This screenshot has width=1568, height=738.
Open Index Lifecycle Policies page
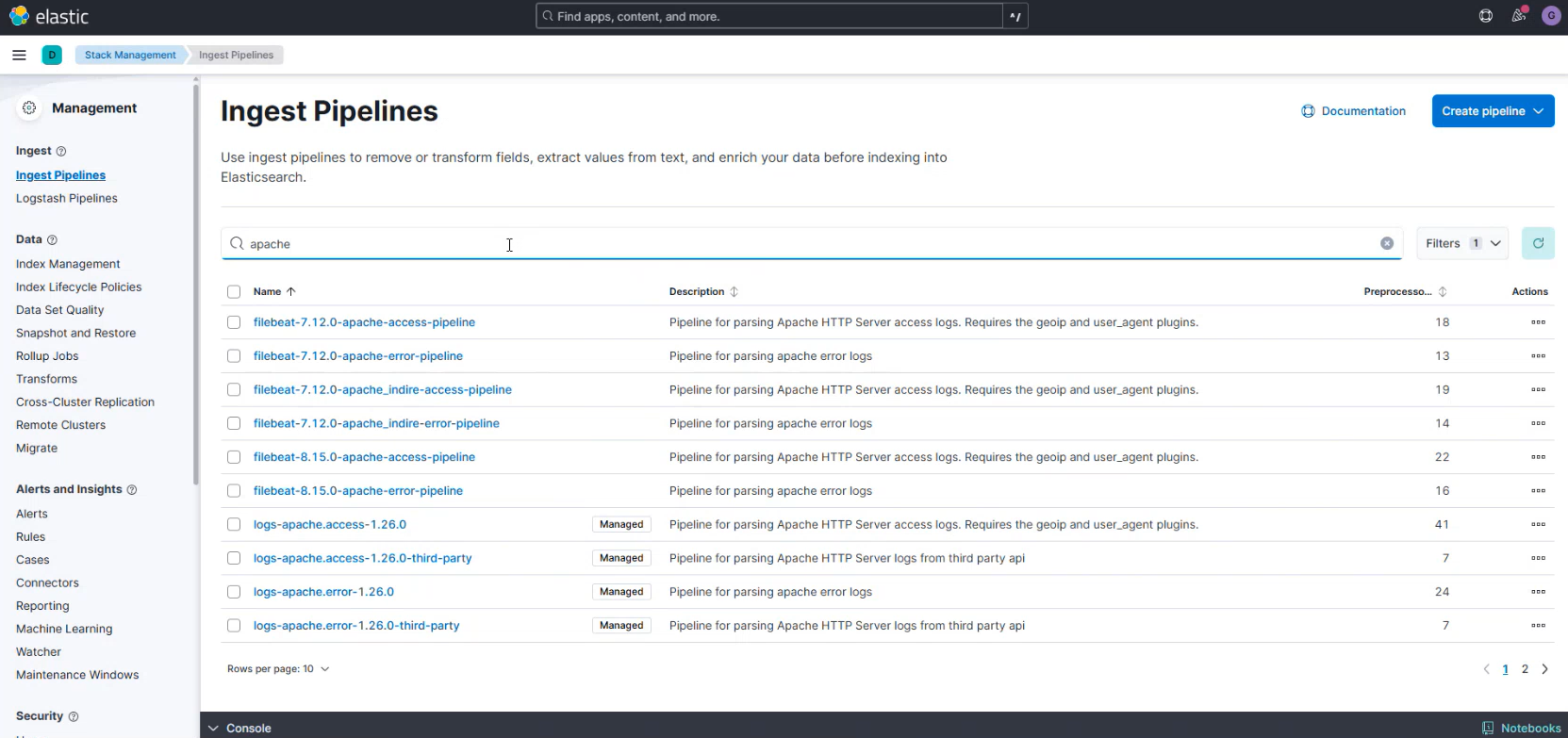(x=78, y=287)
